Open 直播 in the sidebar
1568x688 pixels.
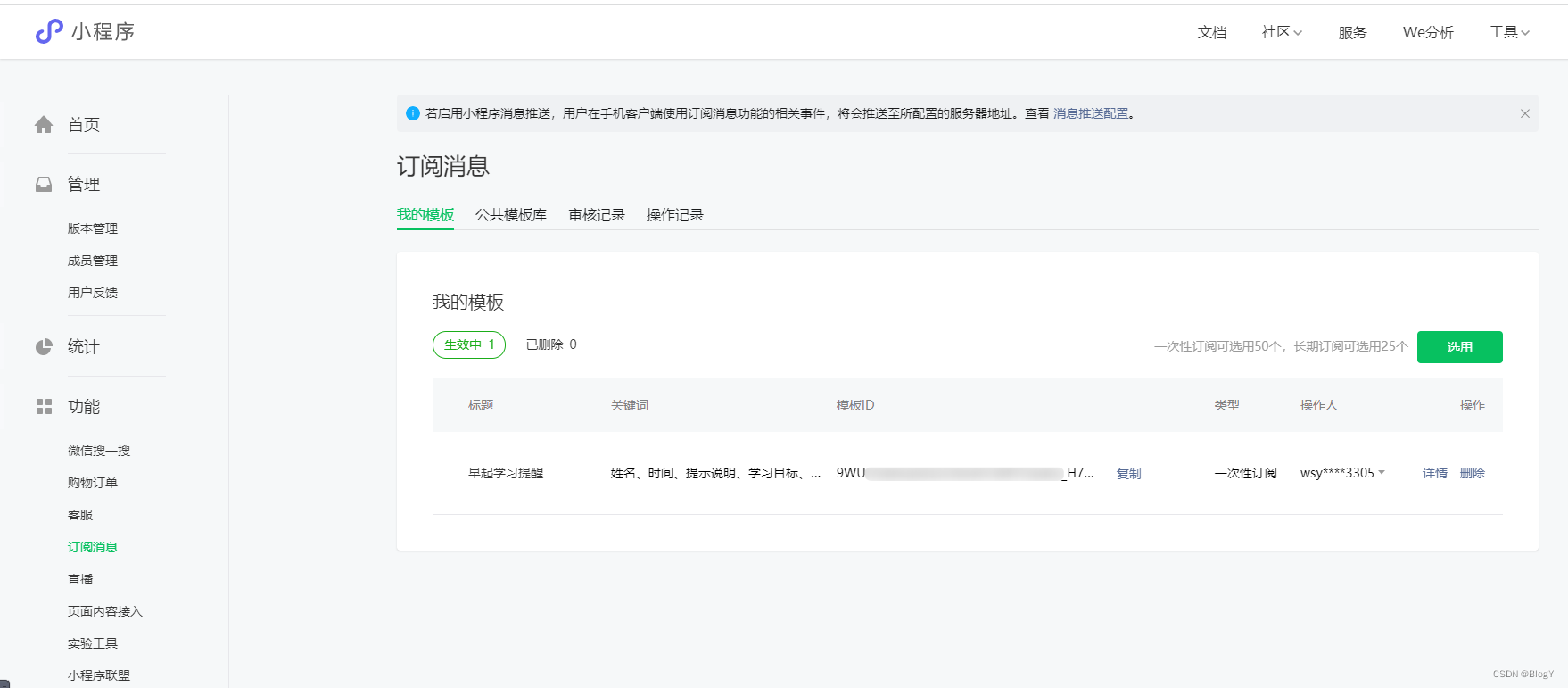tap(80, 579)
